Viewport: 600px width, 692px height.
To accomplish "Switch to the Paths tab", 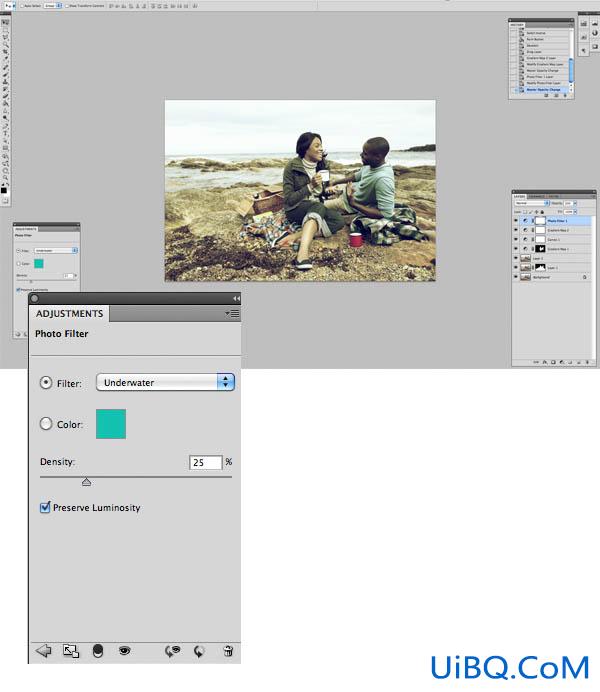I will point(554,196).
